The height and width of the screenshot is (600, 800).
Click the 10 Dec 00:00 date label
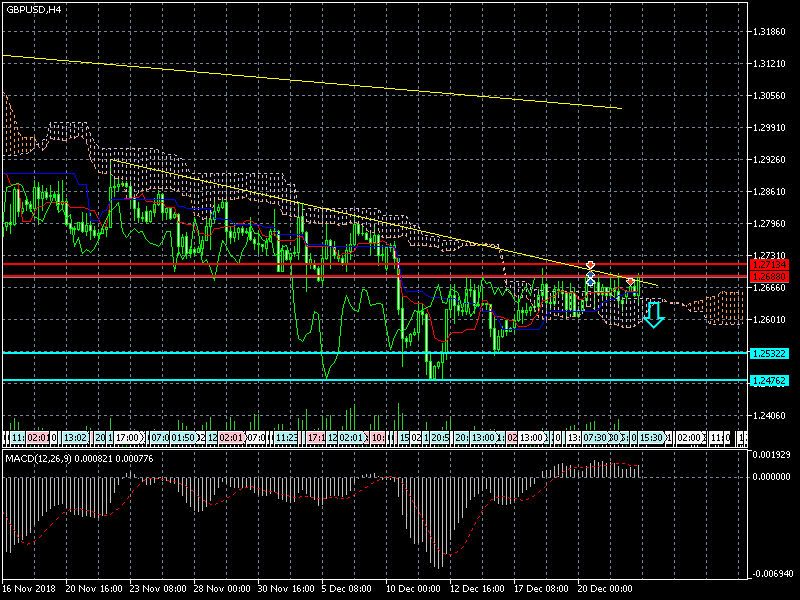[x=412, y=589]
